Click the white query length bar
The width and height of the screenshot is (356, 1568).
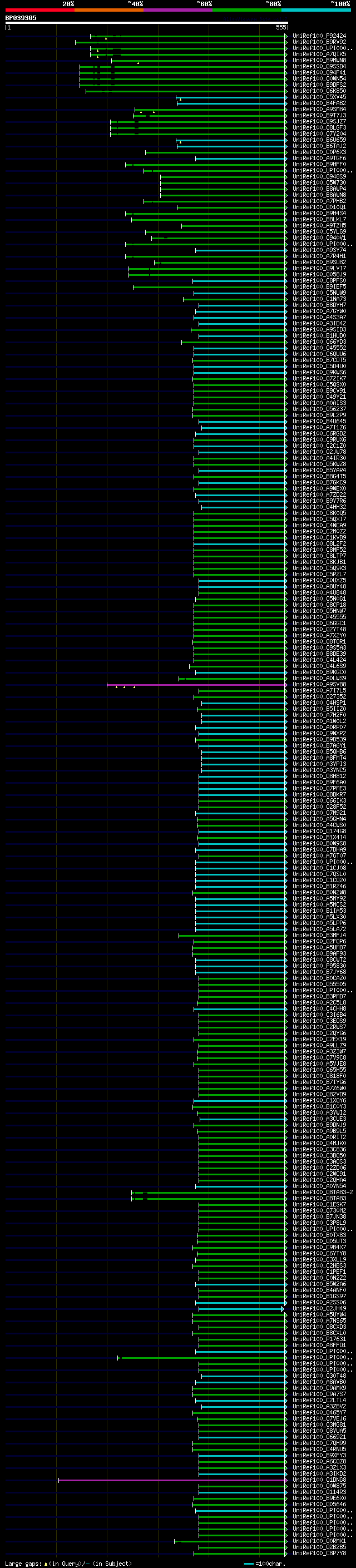tap(147, 23)
